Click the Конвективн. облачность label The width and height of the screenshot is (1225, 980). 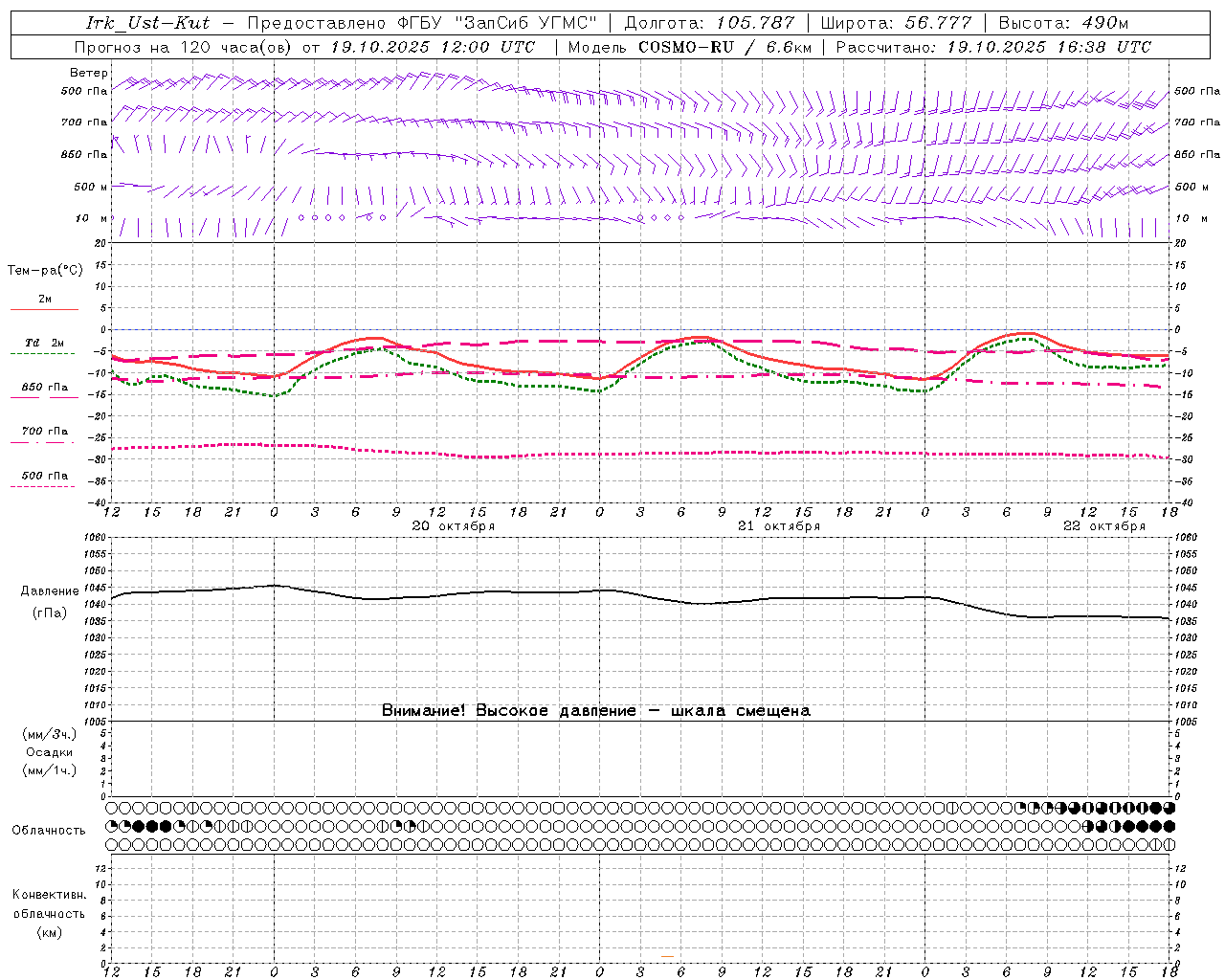[50, 904]
